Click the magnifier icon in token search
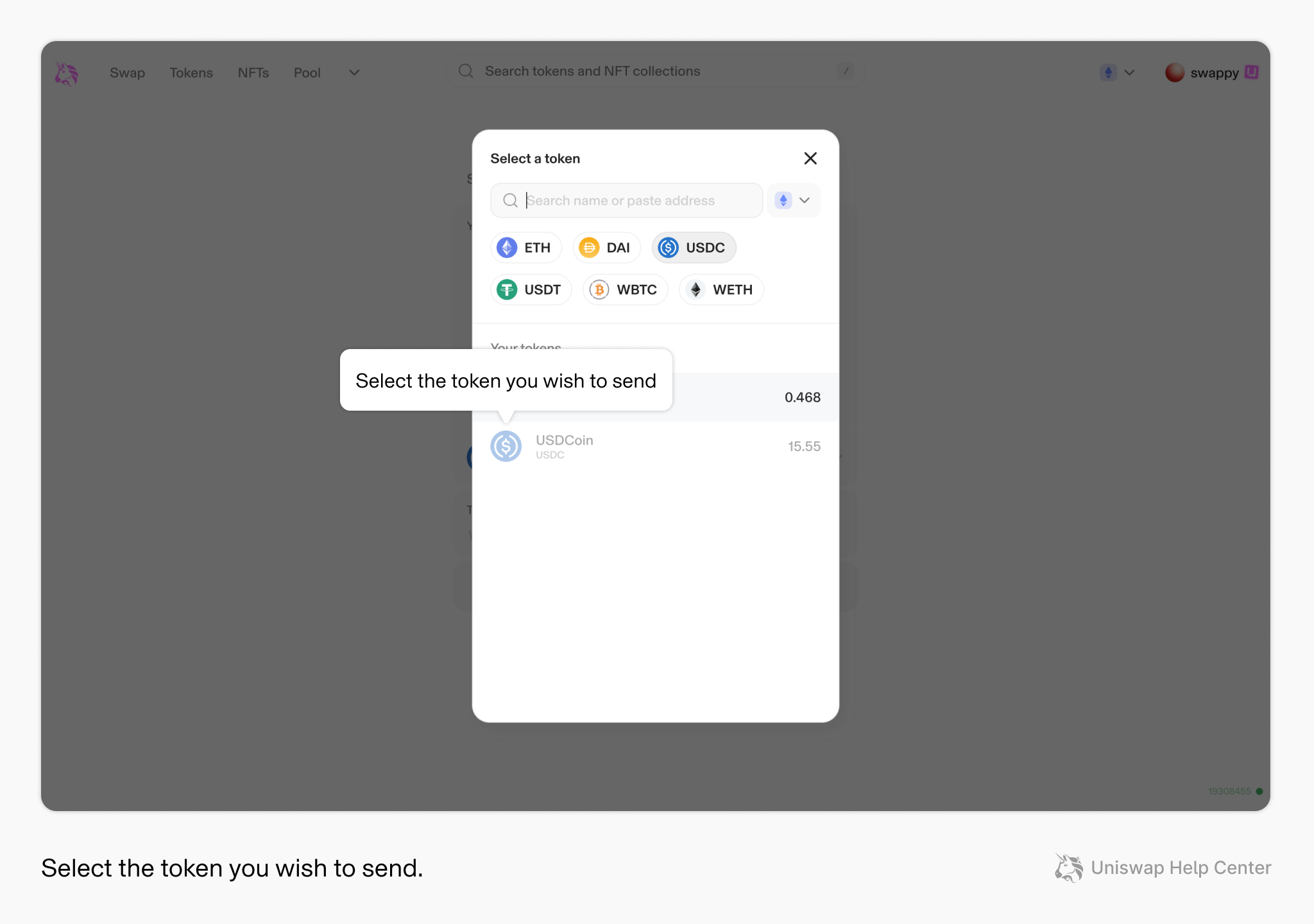 click(x=510, y=200)
